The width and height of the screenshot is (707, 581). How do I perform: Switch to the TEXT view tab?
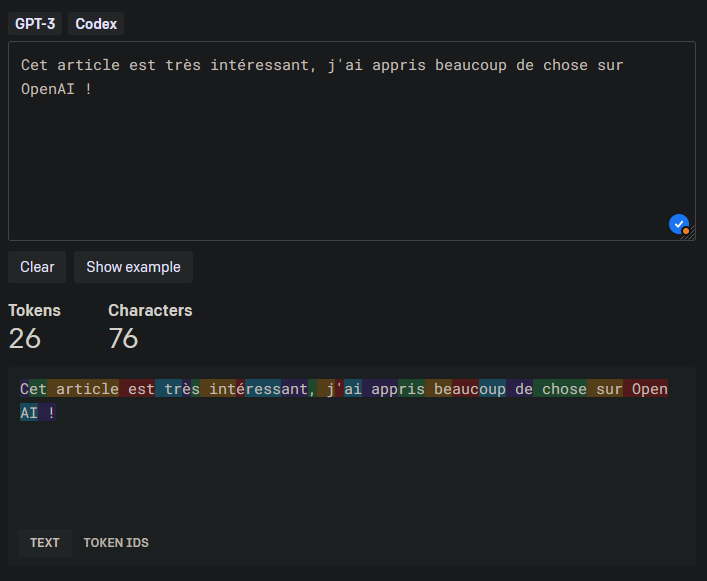point(45,543)
